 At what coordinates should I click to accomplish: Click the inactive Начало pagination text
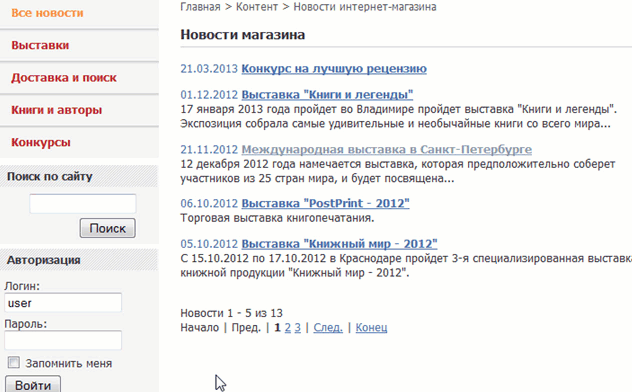tap(200, 328)
